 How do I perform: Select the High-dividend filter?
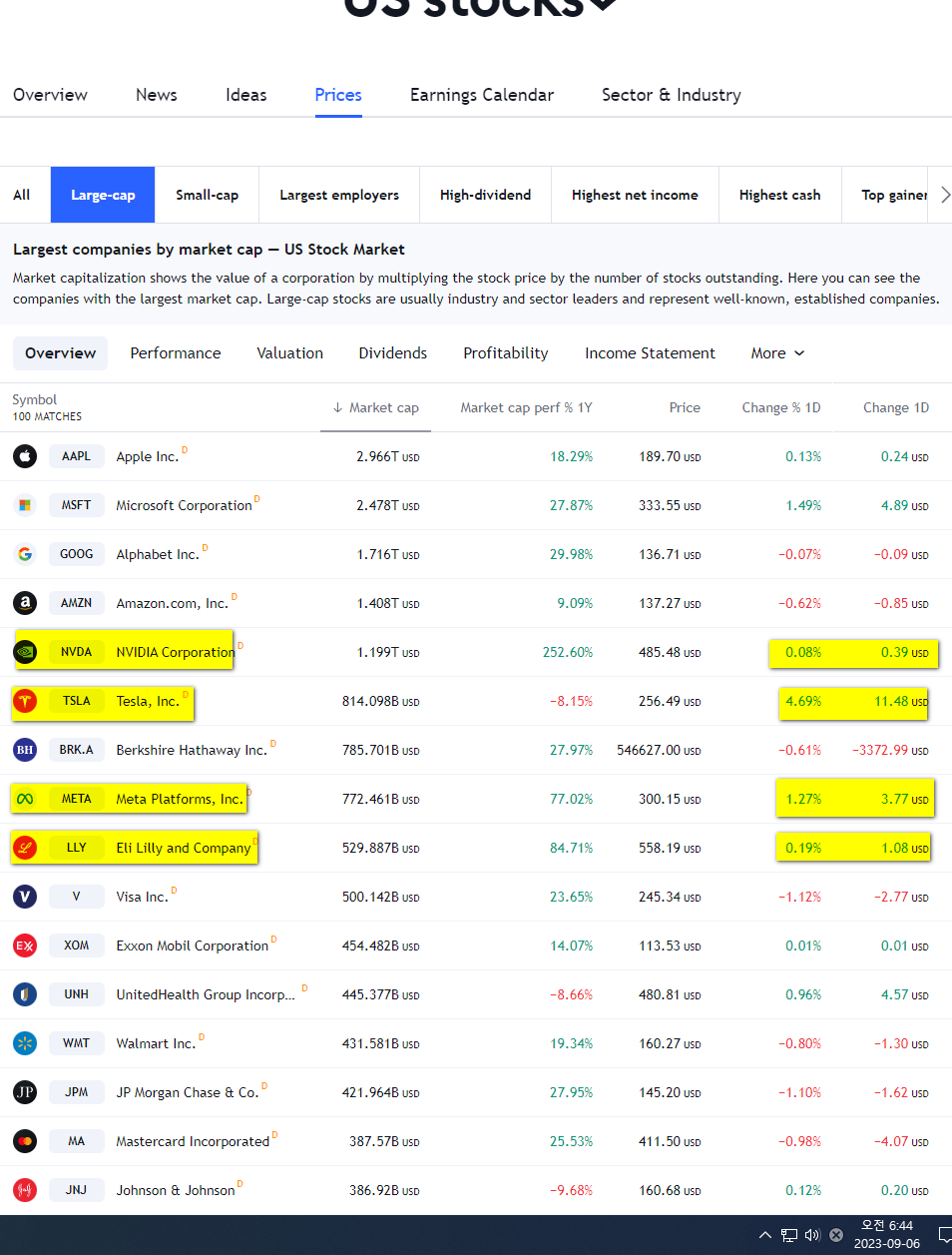pyautogui.click(x=486, y=195)
